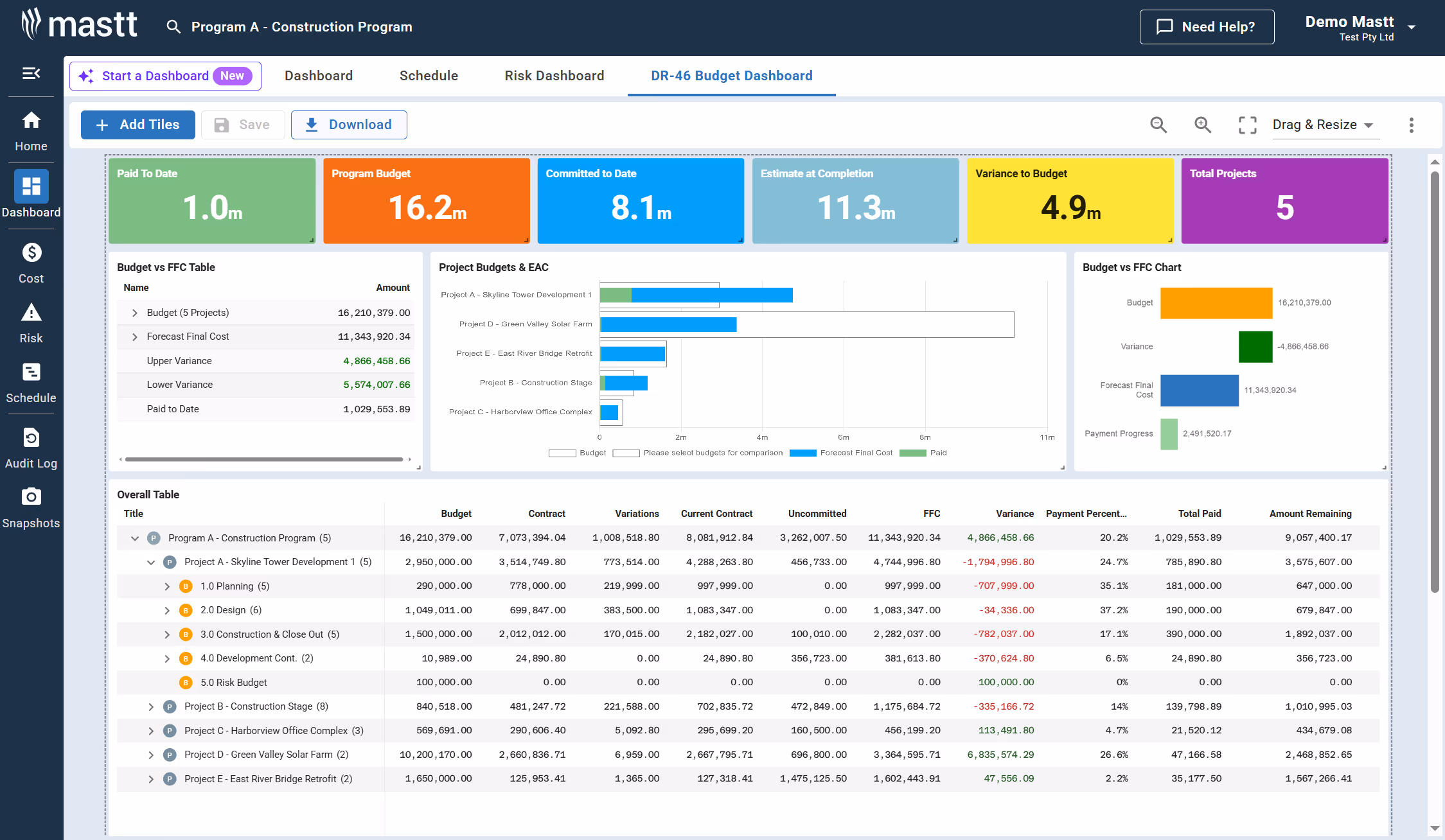1445x840 pixels.
Task: Click the mastt logo
Action: (79, 24)
